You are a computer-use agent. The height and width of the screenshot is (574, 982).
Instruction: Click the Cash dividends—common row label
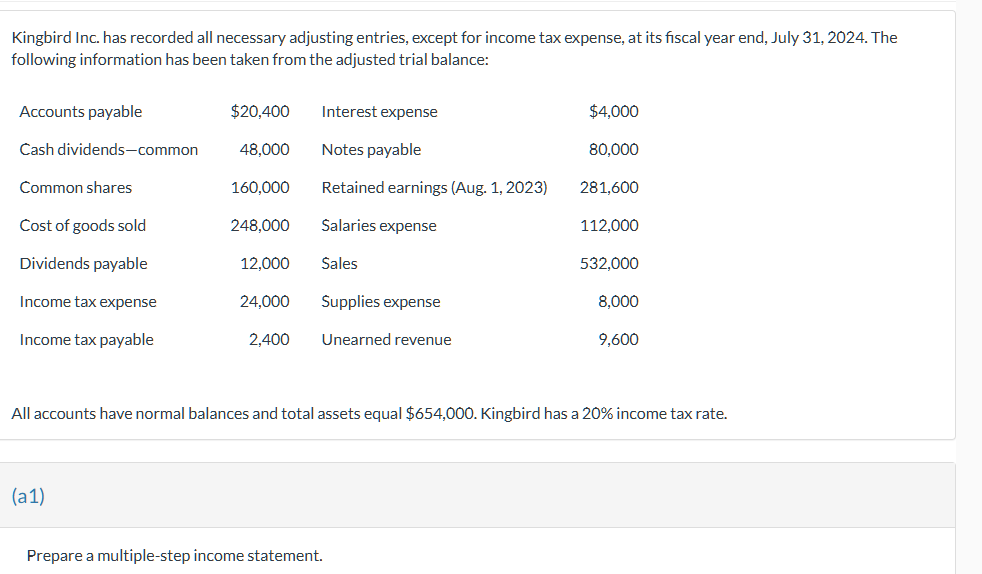[x=109, y=150]
